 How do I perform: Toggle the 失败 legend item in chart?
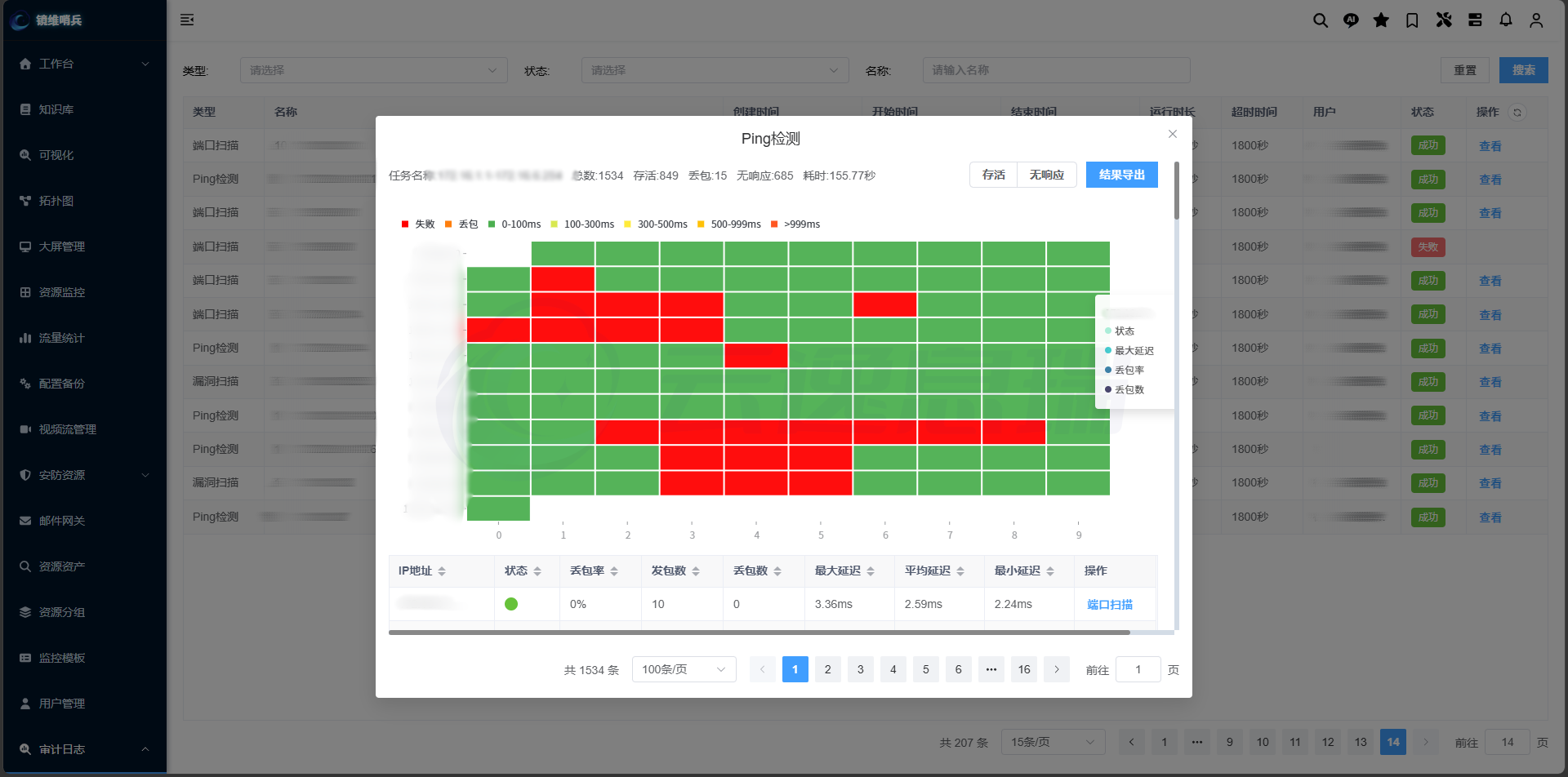pos(417,224)
